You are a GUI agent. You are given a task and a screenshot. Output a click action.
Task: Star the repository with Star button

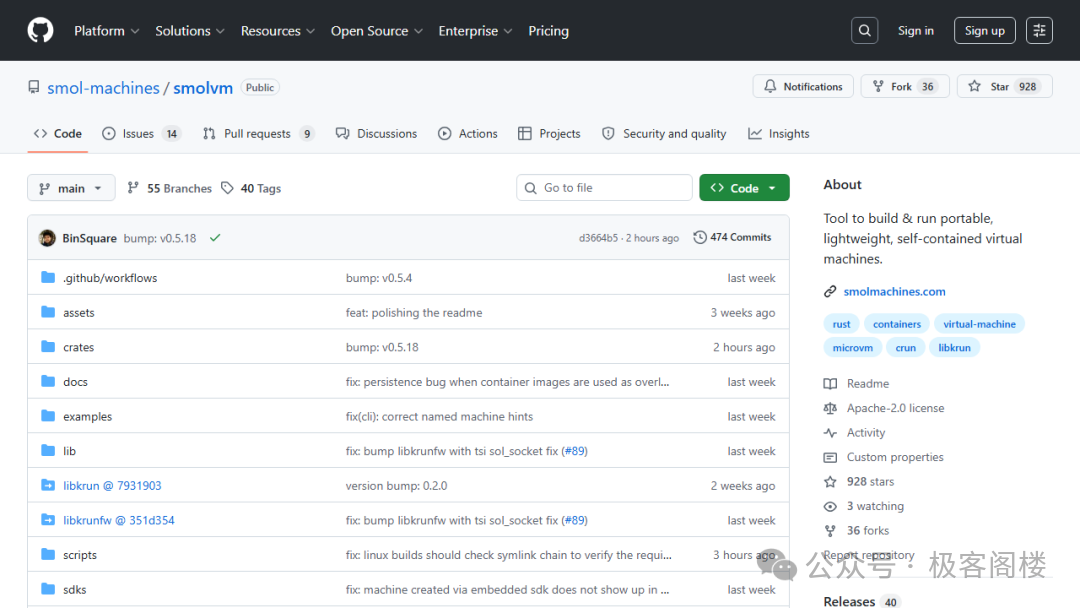1004,86
